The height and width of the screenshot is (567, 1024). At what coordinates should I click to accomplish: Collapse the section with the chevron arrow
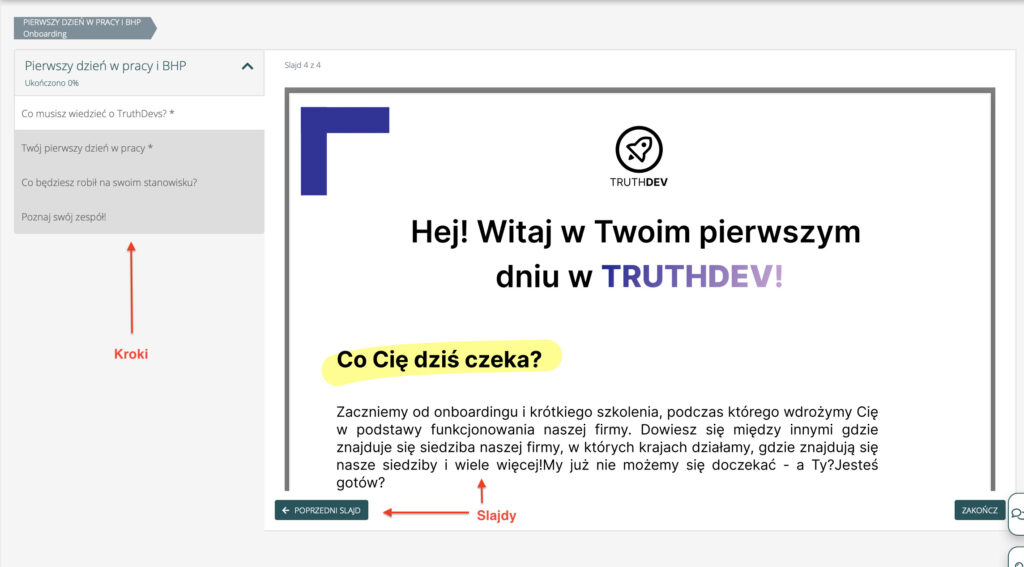(x=248, y=67)
